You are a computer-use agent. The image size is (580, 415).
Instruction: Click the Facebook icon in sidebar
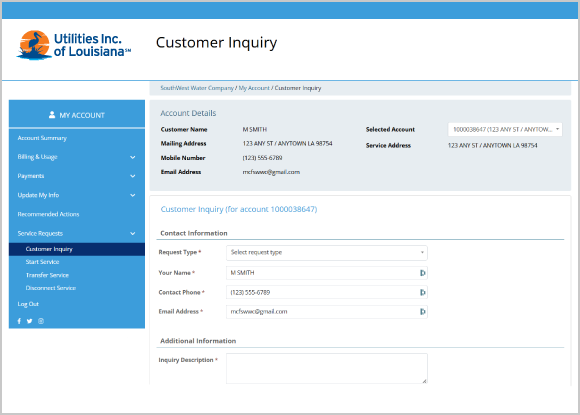(19, 321)
